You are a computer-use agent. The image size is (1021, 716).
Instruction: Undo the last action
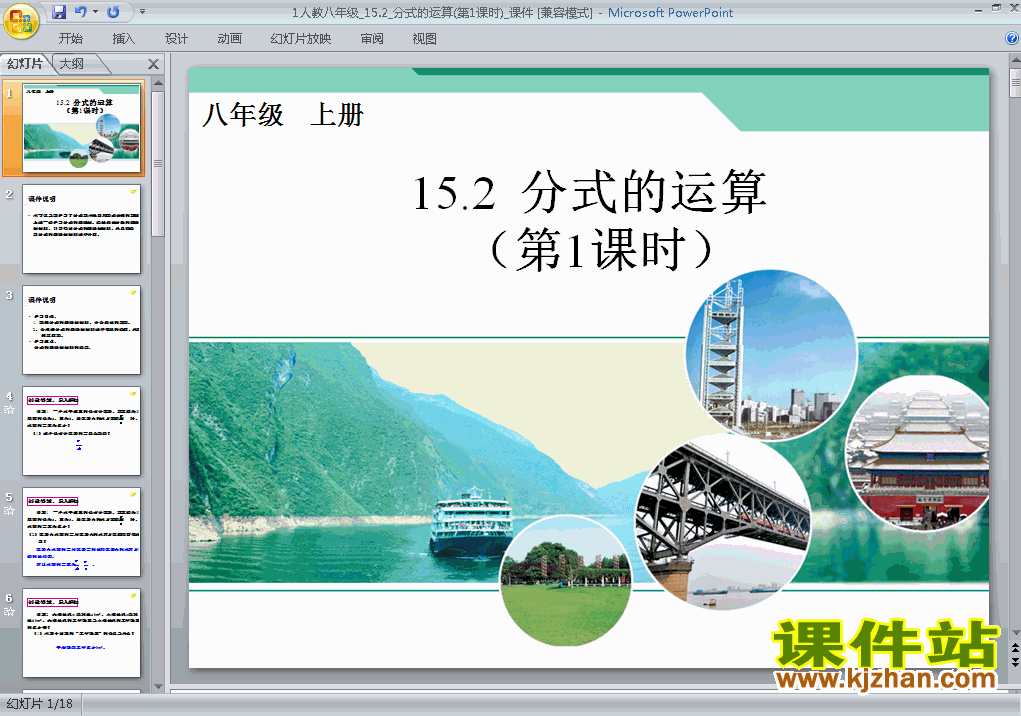tap(81, 12)
